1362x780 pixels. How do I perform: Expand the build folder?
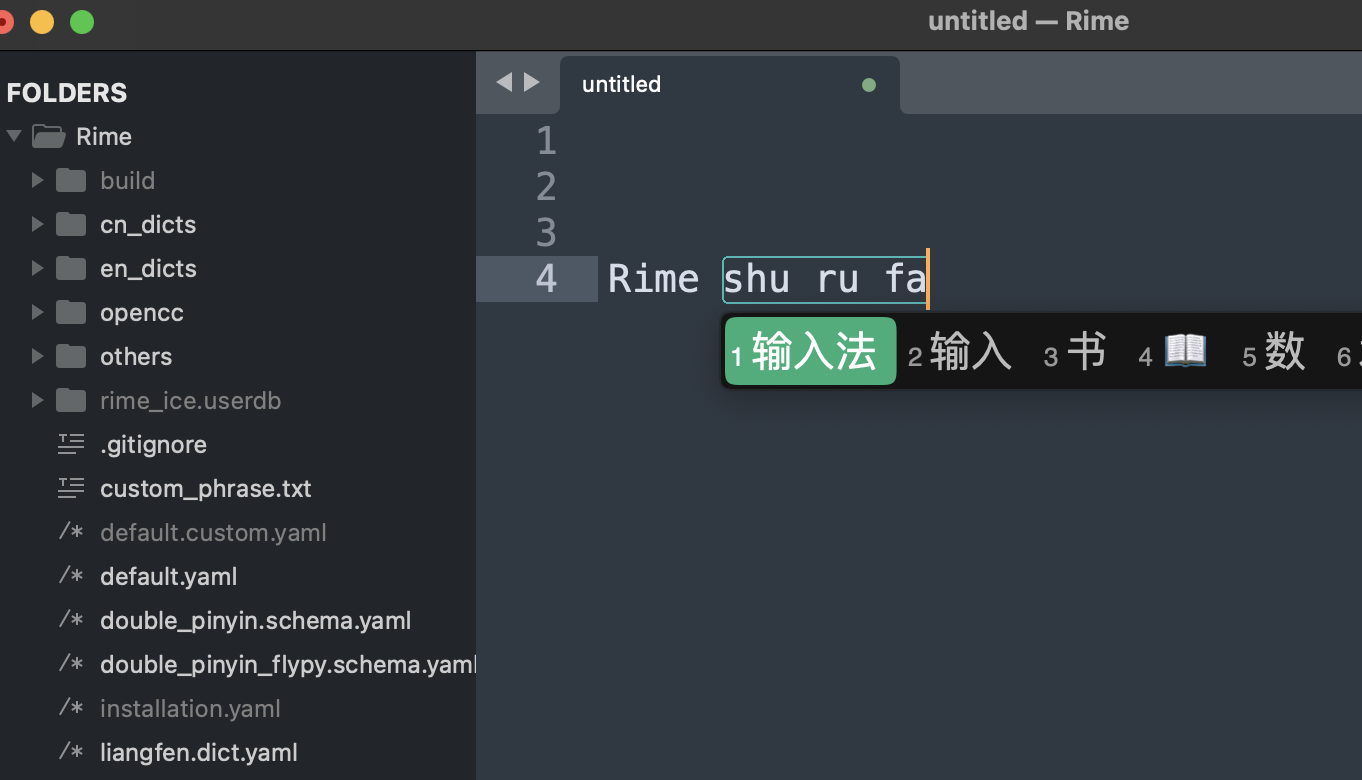(38, 180)
